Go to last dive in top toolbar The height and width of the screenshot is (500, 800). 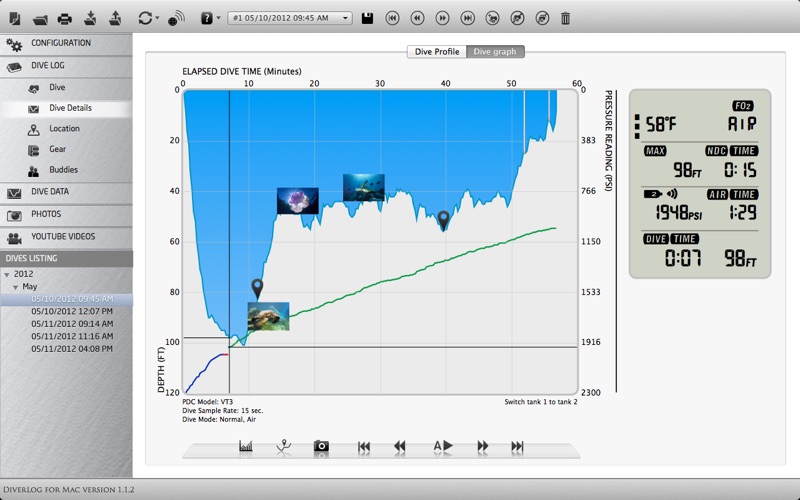(467, 18)
